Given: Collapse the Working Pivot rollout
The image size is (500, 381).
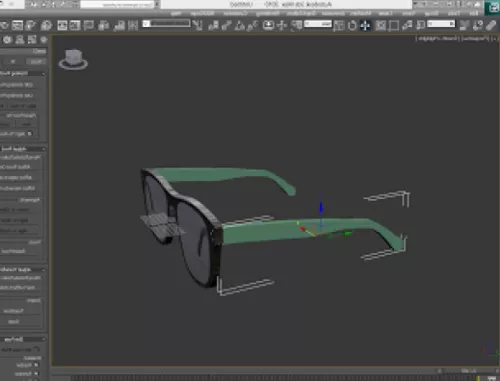Looking at the screenshot, I should [x=22, y=73].
